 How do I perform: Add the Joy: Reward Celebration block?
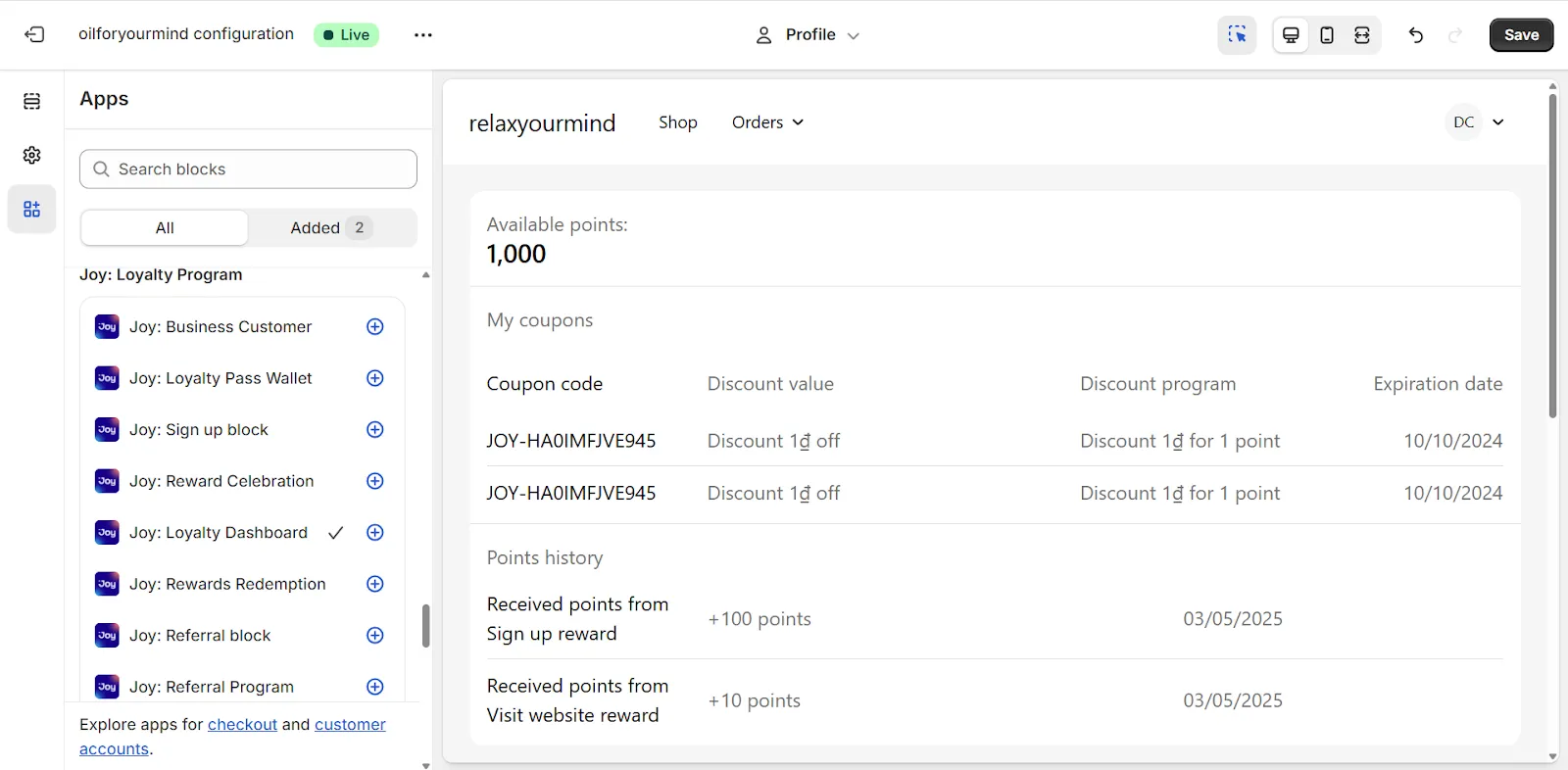(375, 481)
